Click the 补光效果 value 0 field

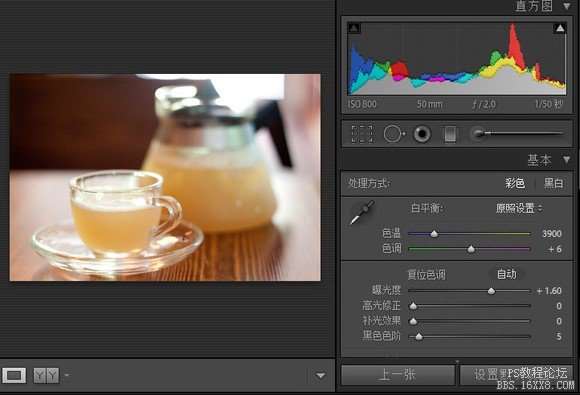pyautogui.click(x=559, y=321)
